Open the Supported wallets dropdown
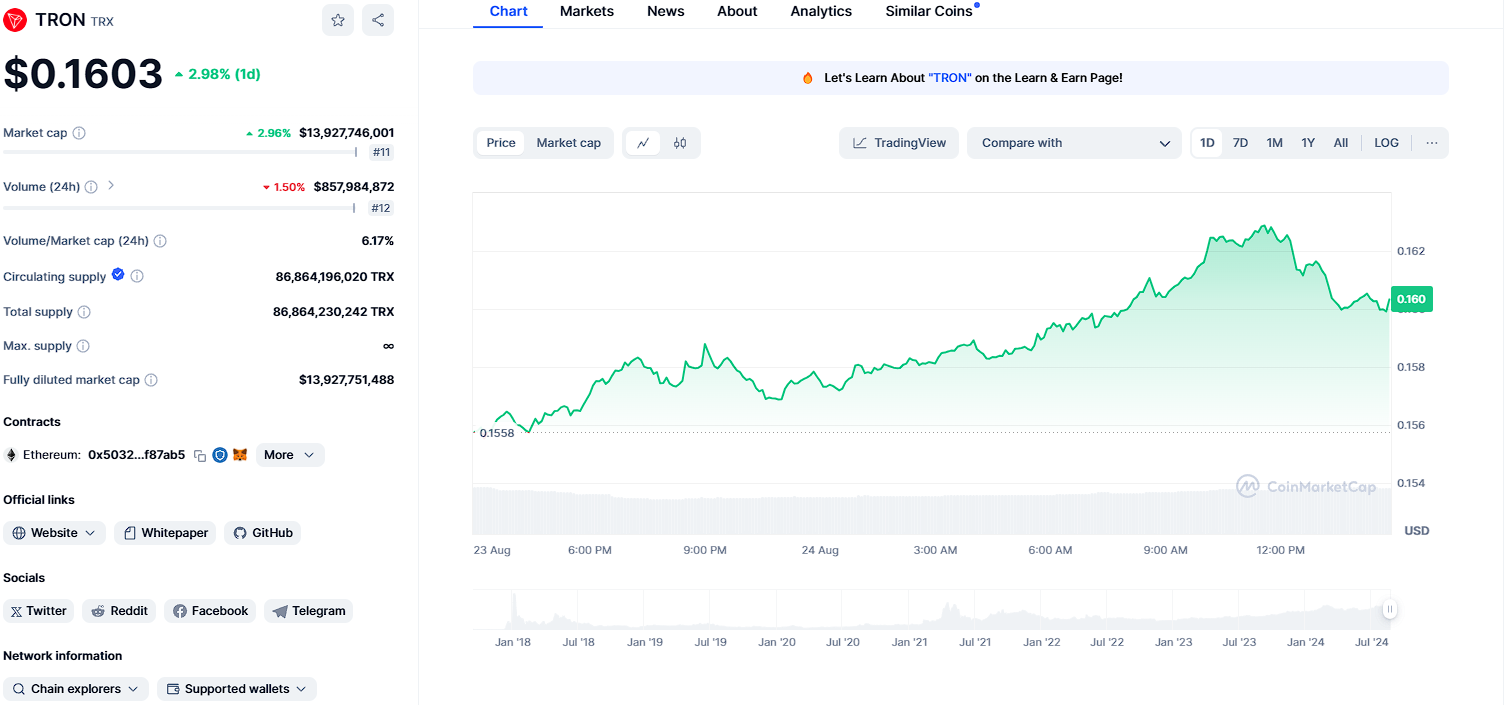 pyautogui.click(x=237, y=689)
